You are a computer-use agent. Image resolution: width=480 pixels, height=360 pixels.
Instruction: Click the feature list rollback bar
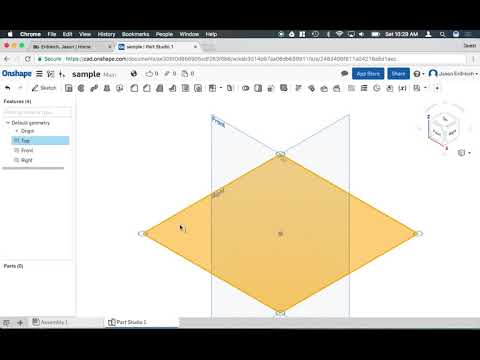[x=33, y=168]
